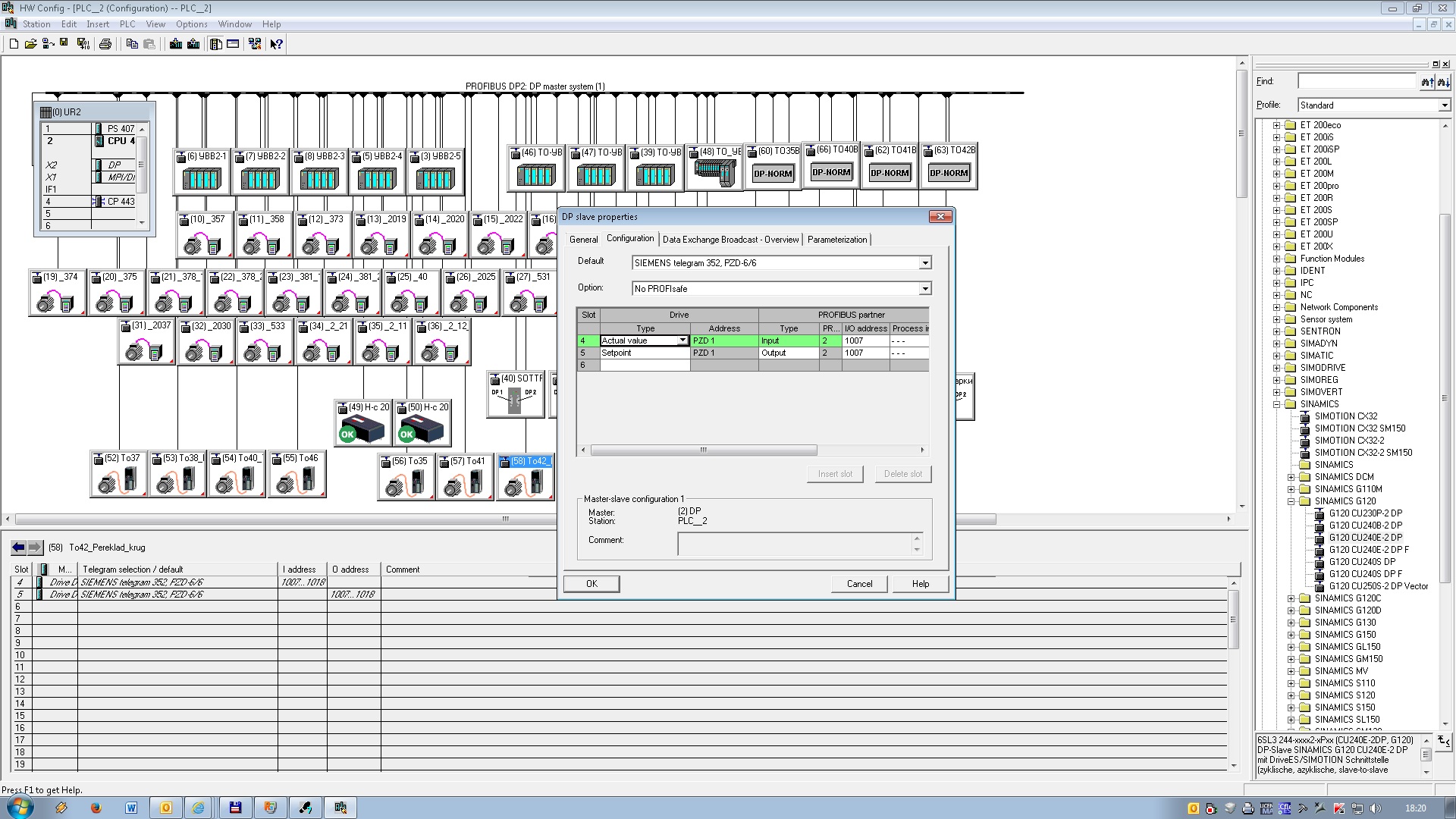Viewport: 1456px width, 819px height.
Task: Click the Print toolbar icon
Action: tap(105, 44)
